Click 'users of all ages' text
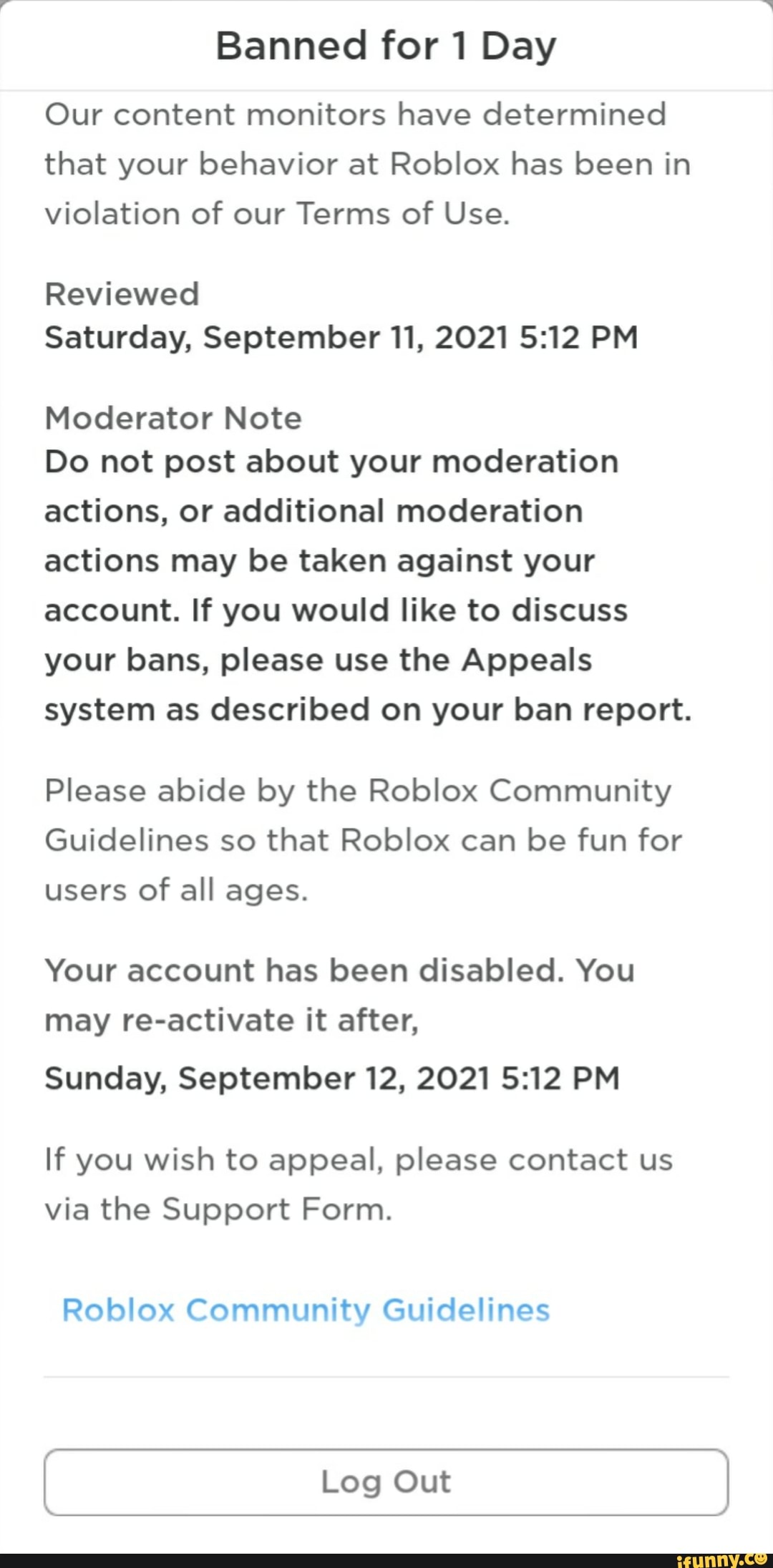The height and width of the screenshot is (1568, 773). click(176, 890)
